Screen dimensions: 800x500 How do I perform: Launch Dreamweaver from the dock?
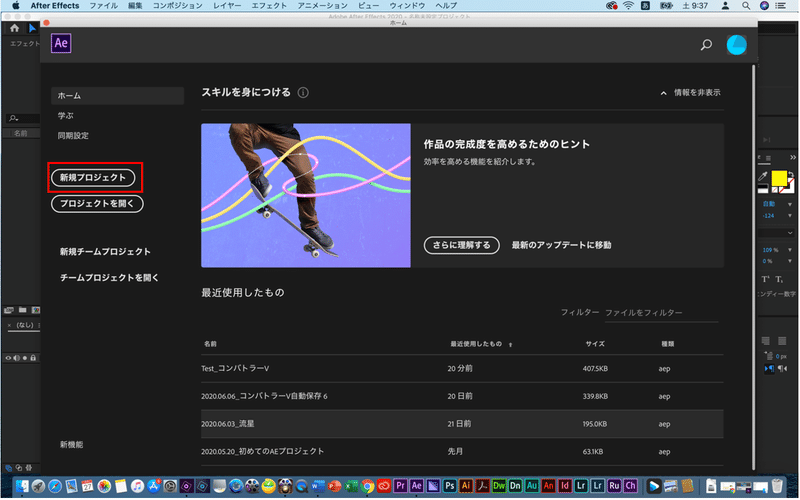pos(499,486)
